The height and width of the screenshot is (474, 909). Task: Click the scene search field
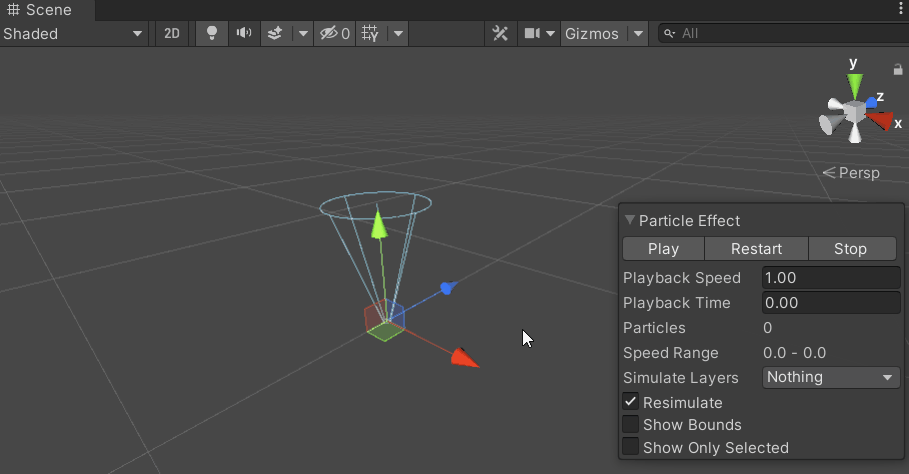[784, 34]
